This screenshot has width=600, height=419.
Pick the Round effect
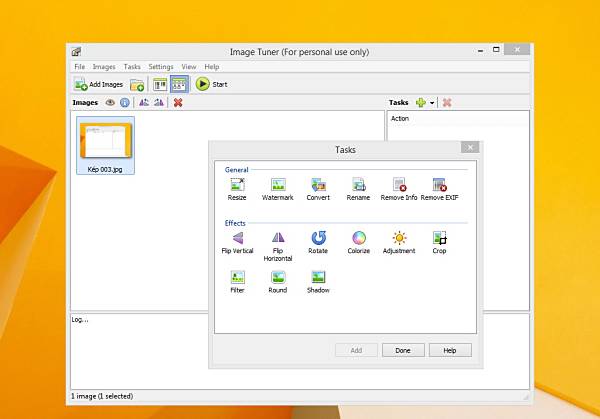click(x=278, y=282)
